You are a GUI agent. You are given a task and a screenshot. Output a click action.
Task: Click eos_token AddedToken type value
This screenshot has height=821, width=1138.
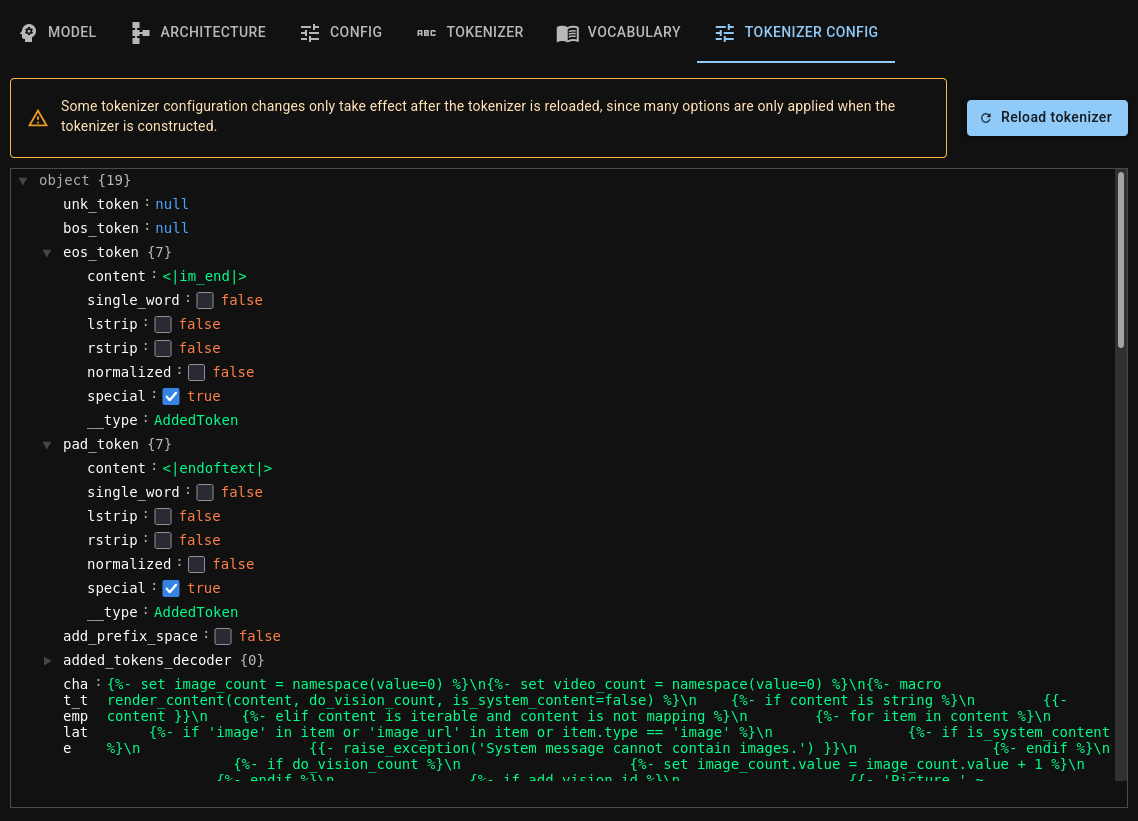click(x=196, y=420)
